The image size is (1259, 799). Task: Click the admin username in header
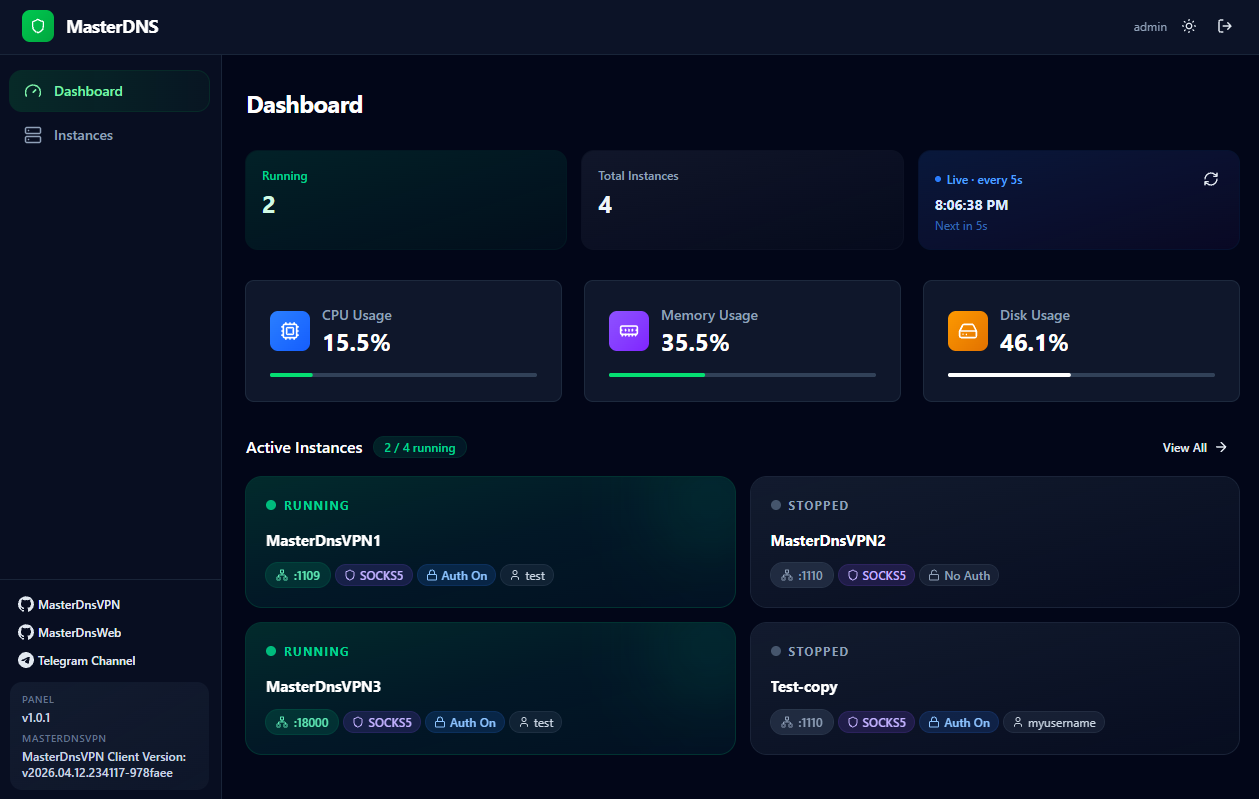pos(1150,27)
